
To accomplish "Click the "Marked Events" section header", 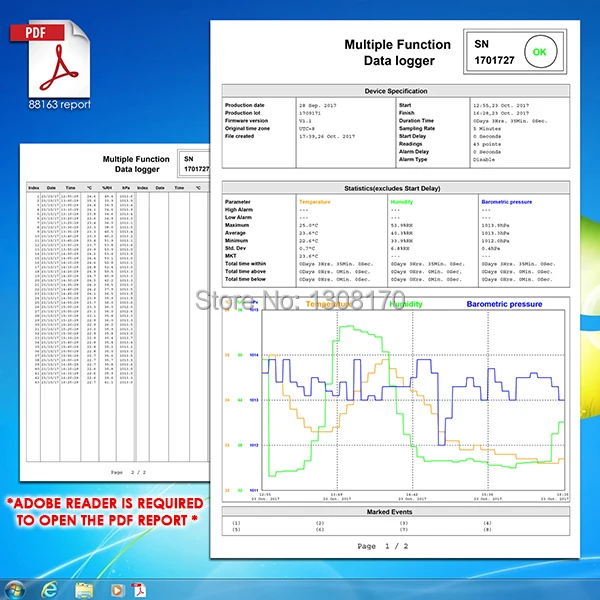I will click(396, 512).
